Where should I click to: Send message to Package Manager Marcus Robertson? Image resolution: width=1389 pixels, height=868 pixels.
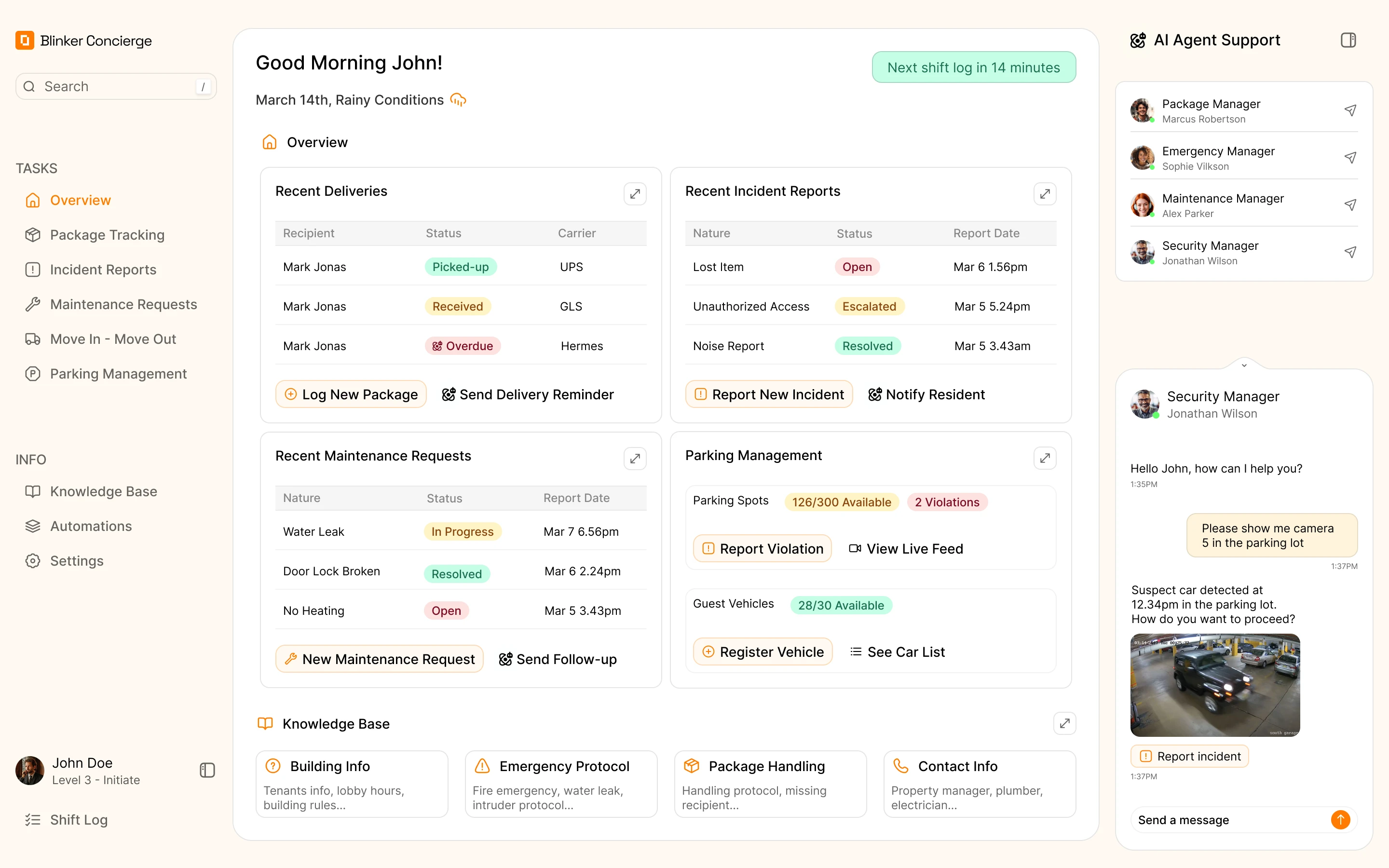pyautogui.click(x=1350, y=110)
